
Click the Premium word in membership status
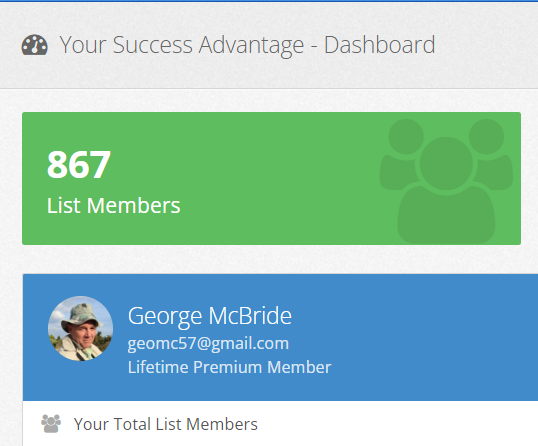point(227,367)
